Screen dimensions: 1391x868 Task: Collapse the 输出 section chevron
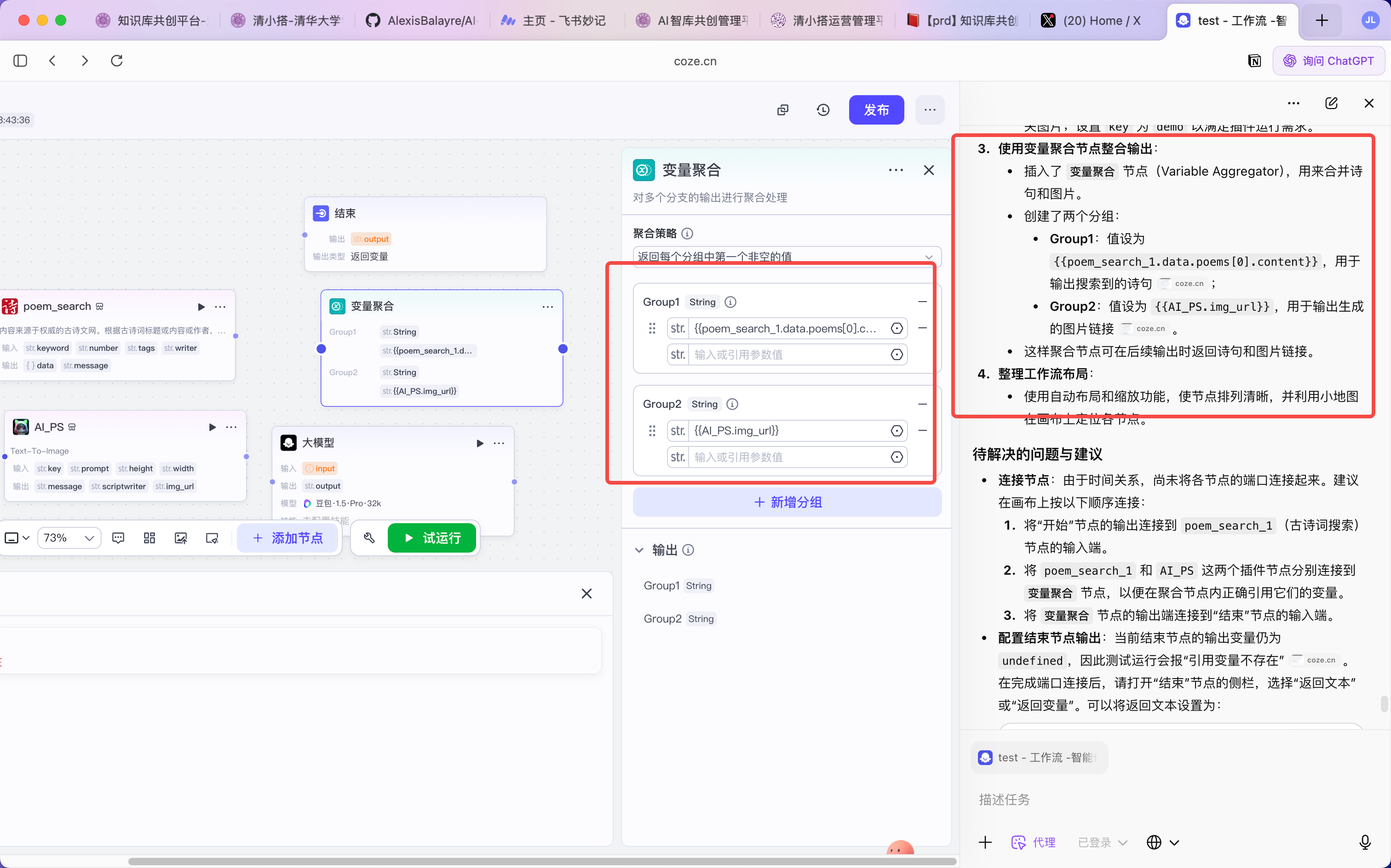click(x=639, y=550)
